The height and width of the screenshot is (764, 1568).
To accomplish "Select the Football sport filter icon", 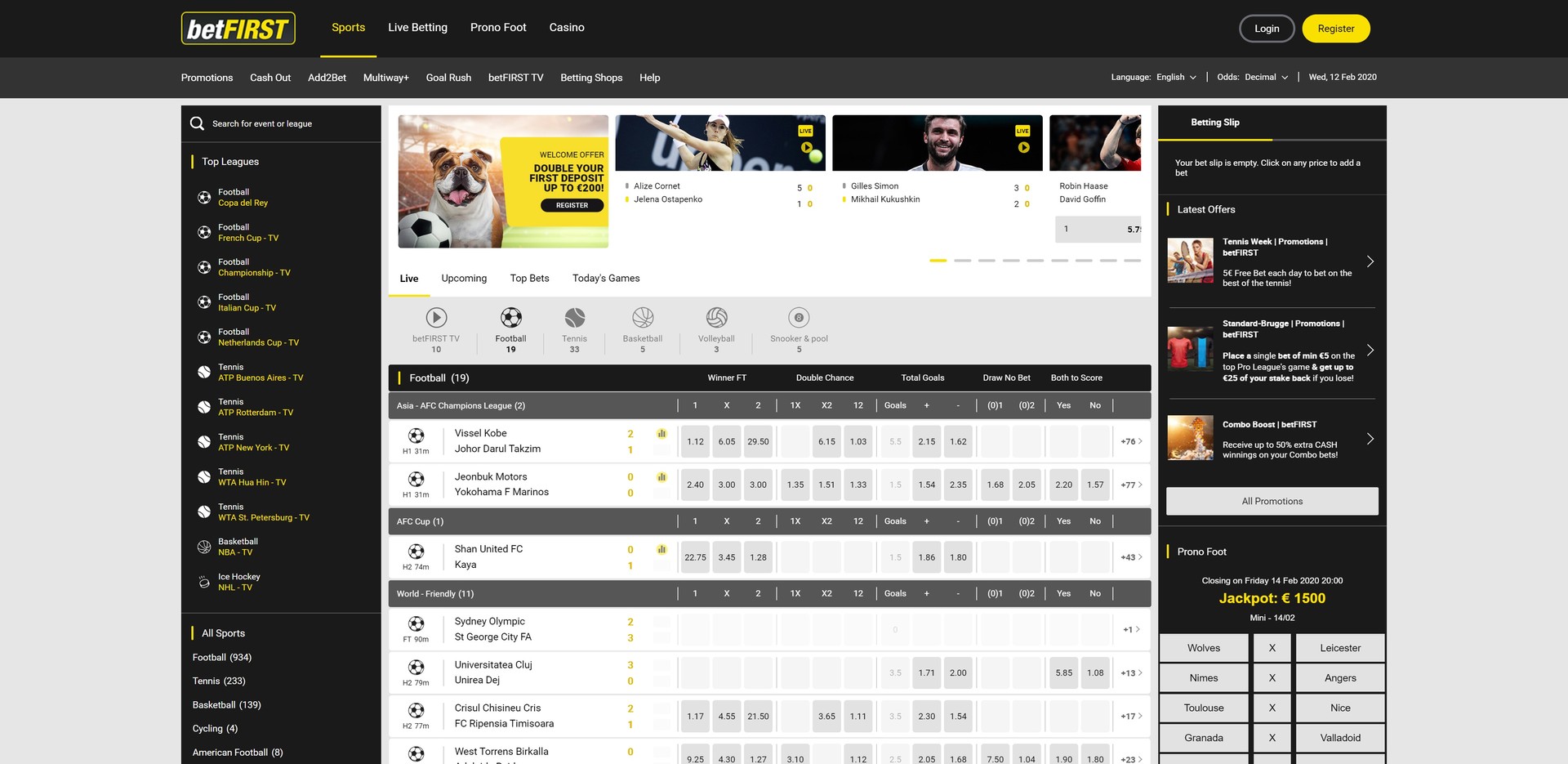I will [510, 317].
